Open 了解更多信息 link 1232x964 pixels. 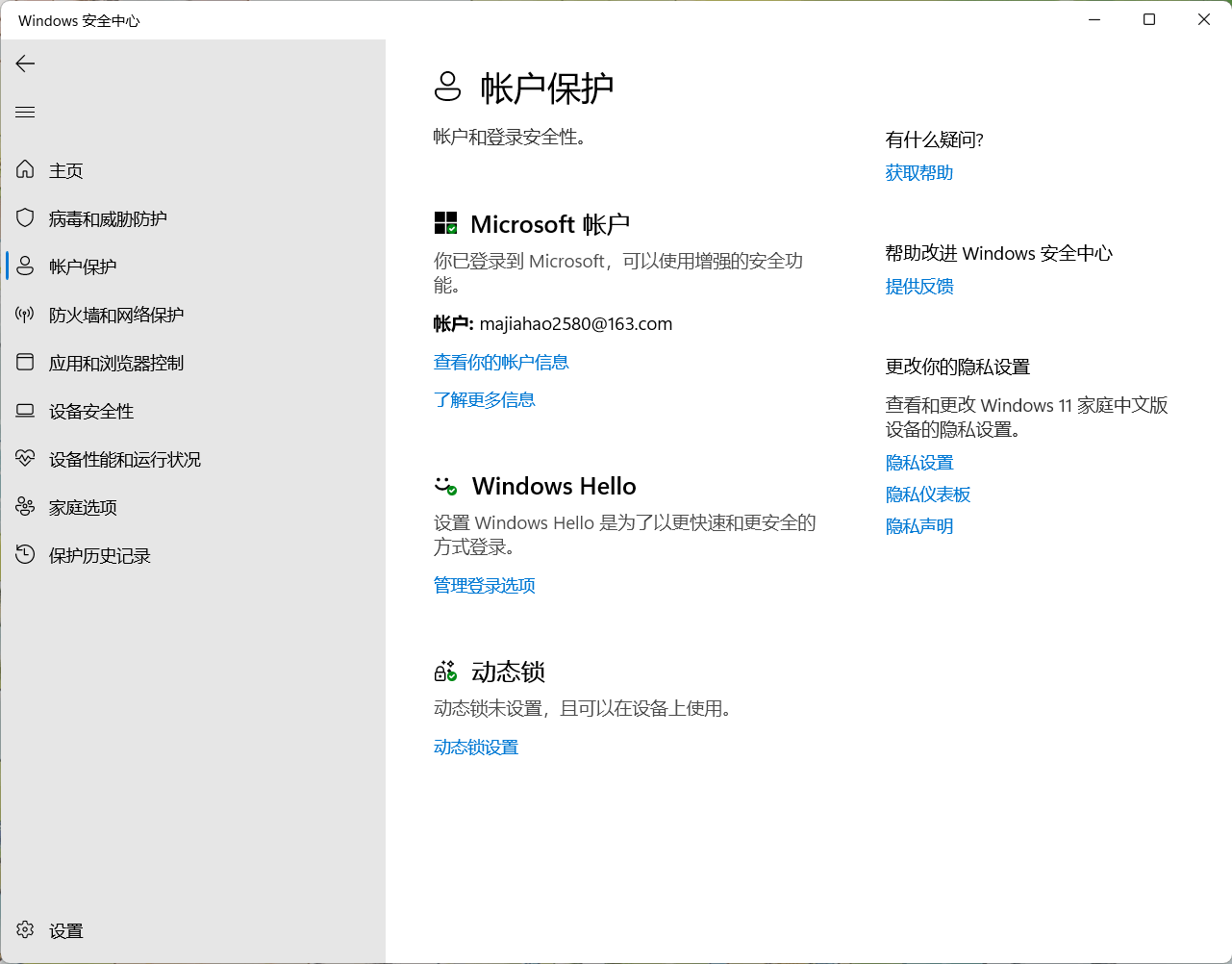[485, 399]
